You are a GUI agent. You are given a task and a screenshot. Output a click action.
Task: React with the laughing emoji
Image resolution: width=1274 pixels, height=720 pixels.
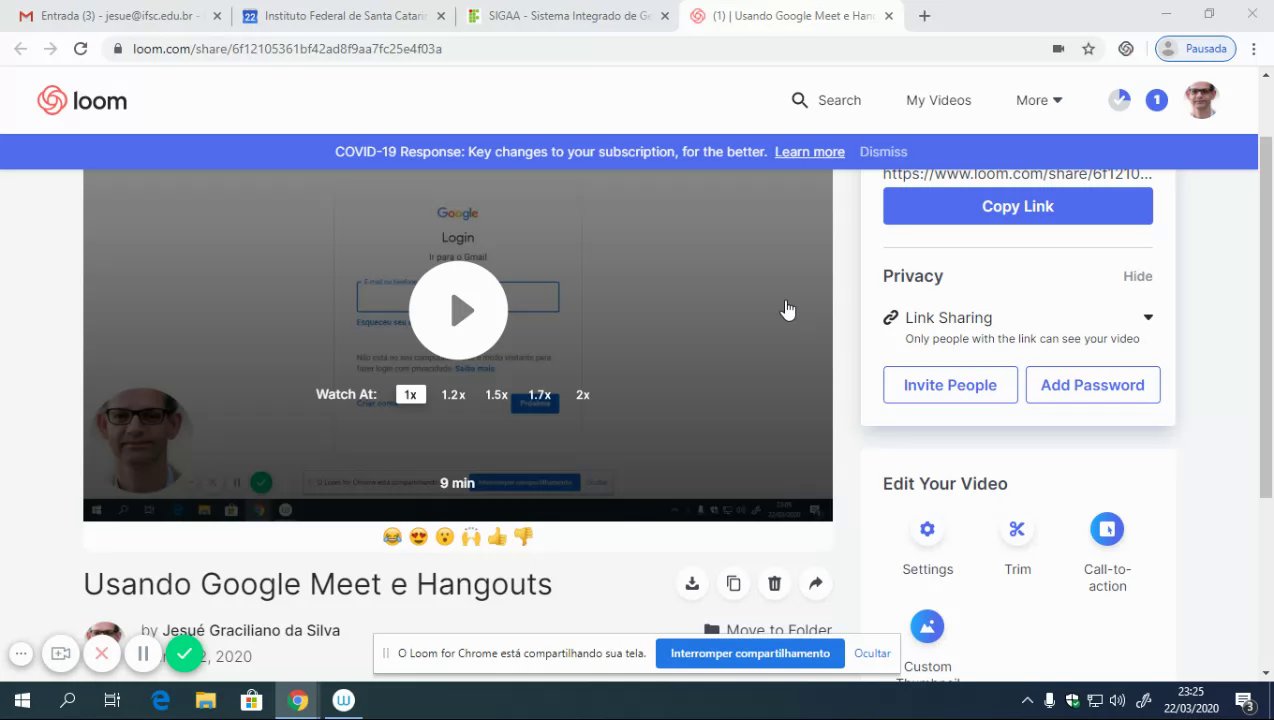click(x=393, y=537)
